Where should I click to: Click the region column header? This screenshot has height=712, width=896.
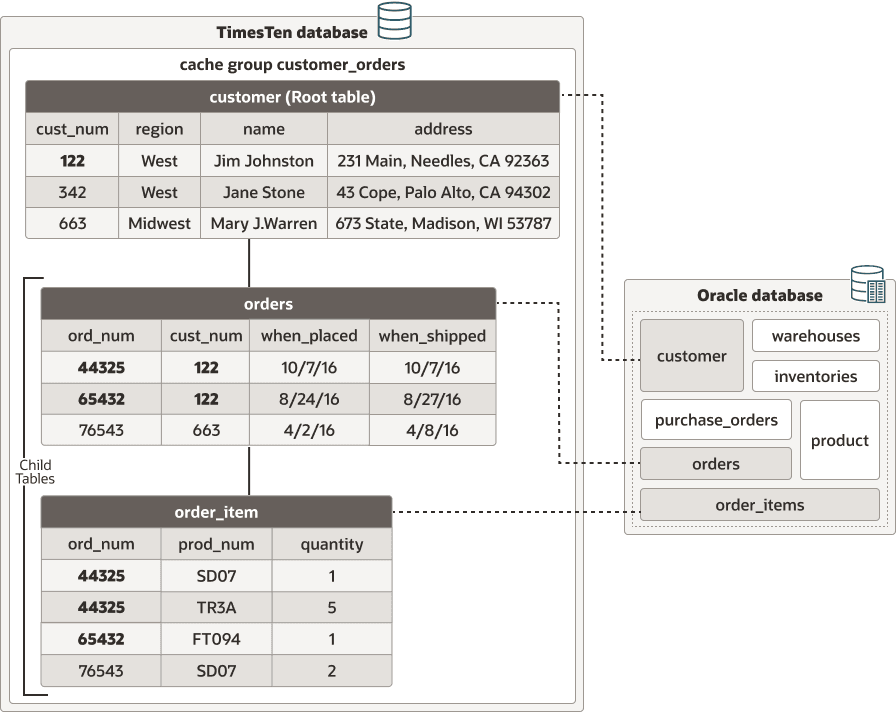[x=159, y=129]
